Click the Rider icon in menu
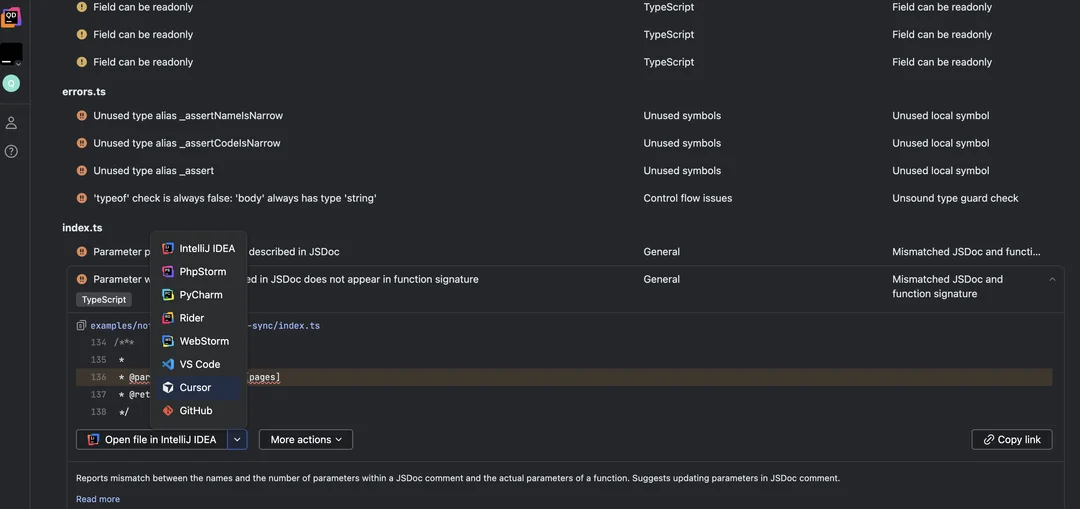 [167, 318]
